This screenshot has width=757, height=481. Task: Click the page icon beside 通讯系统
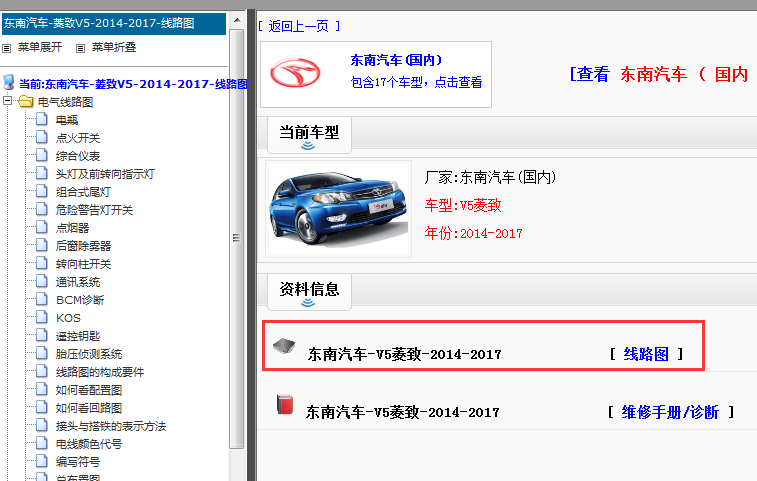point(42,281)
